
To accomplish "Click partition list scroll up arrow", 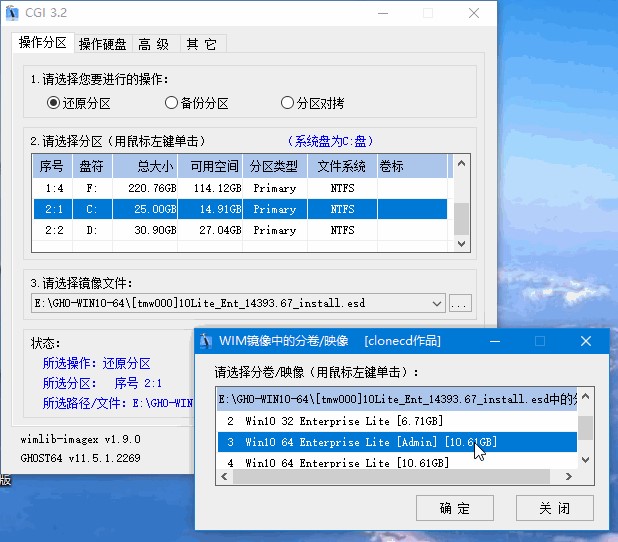I will click(462, 163).
